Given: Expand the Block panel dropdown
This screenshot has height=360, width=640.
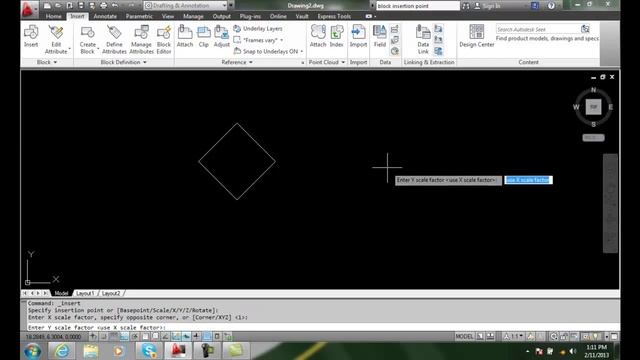Looking at the screenshot, I should coord(47,62).
